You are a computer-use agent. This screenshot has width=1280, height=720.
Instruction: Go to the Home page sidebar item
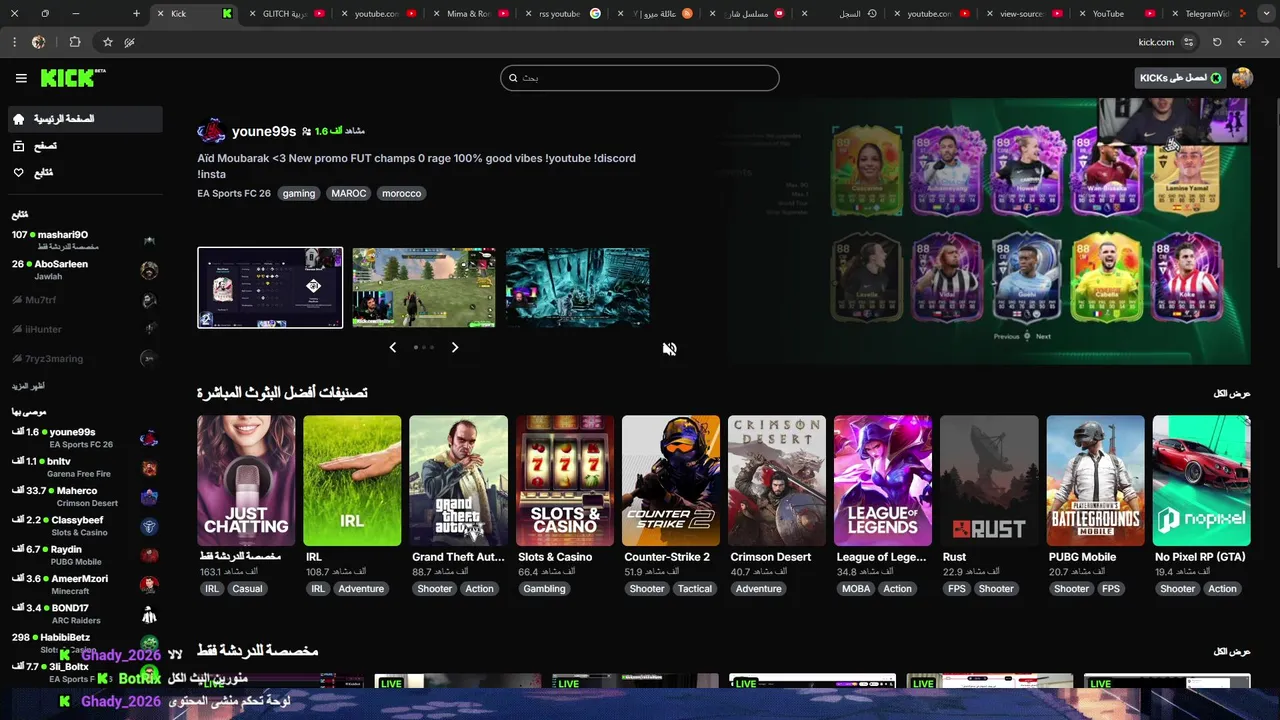(x=84, y=119)
